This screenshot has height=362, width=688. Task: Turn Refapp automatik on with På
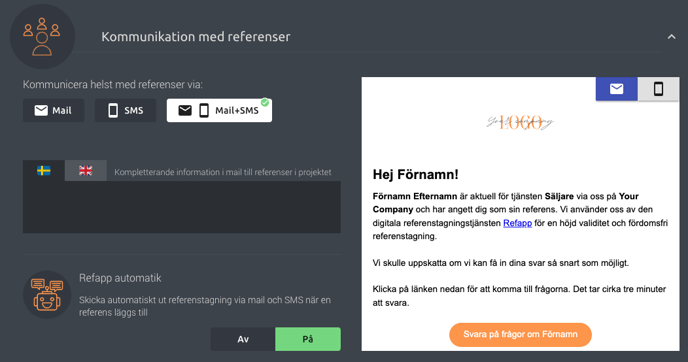(308, 339)
